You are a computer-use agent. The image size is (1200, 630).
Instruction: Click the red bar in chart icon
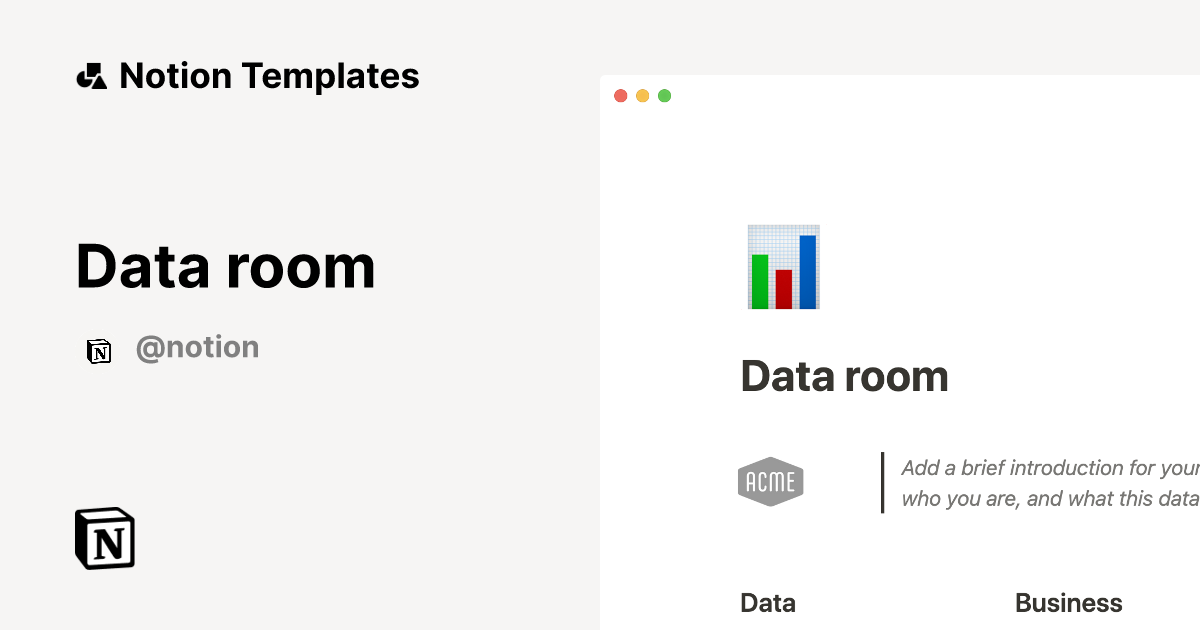tap(784, 288)
